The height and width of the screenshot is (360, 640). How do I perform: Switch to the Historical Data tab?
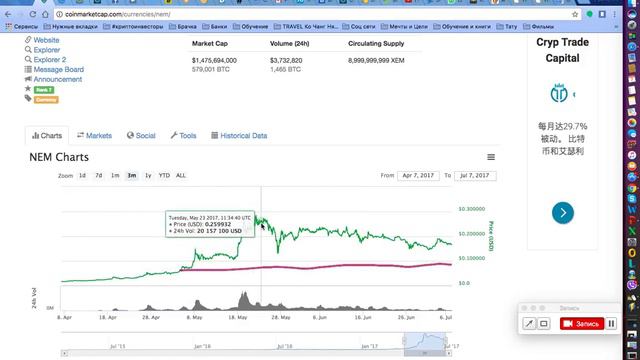click(x=239, y=136)
